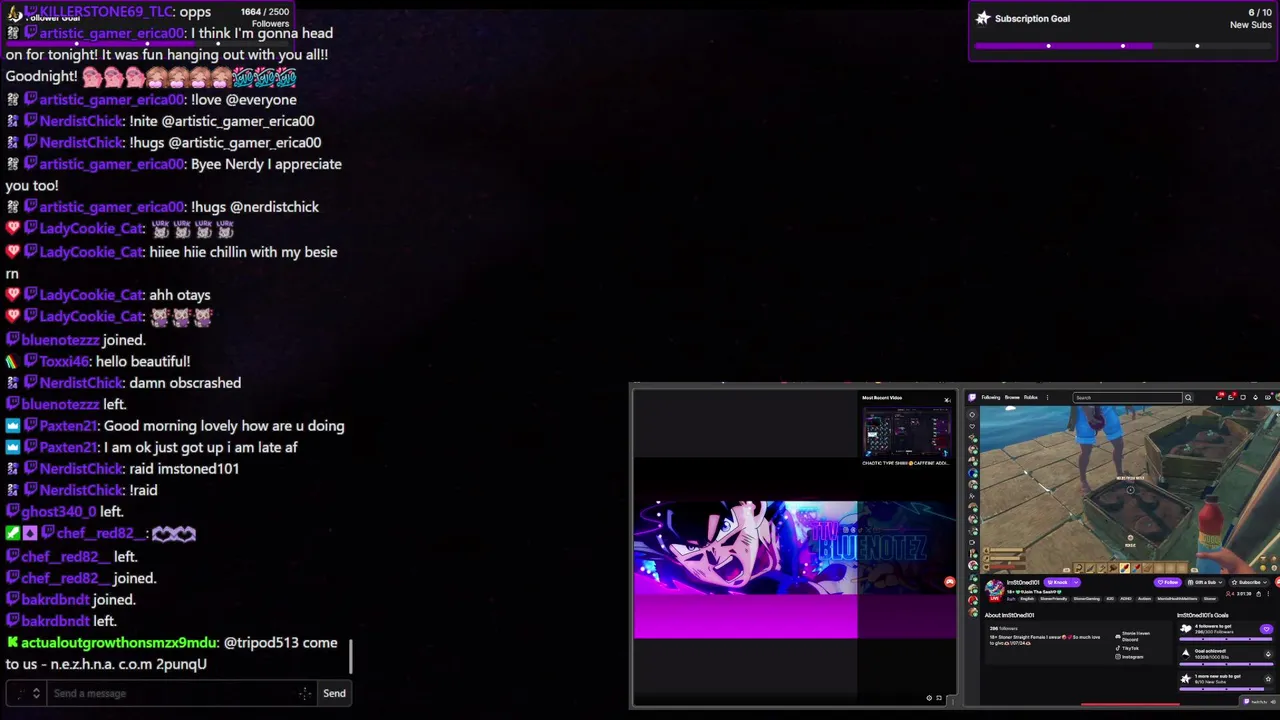Click the mute icon beside Most Recent Video
Viewport: 1280px width, 720px height.
point(947,400)
